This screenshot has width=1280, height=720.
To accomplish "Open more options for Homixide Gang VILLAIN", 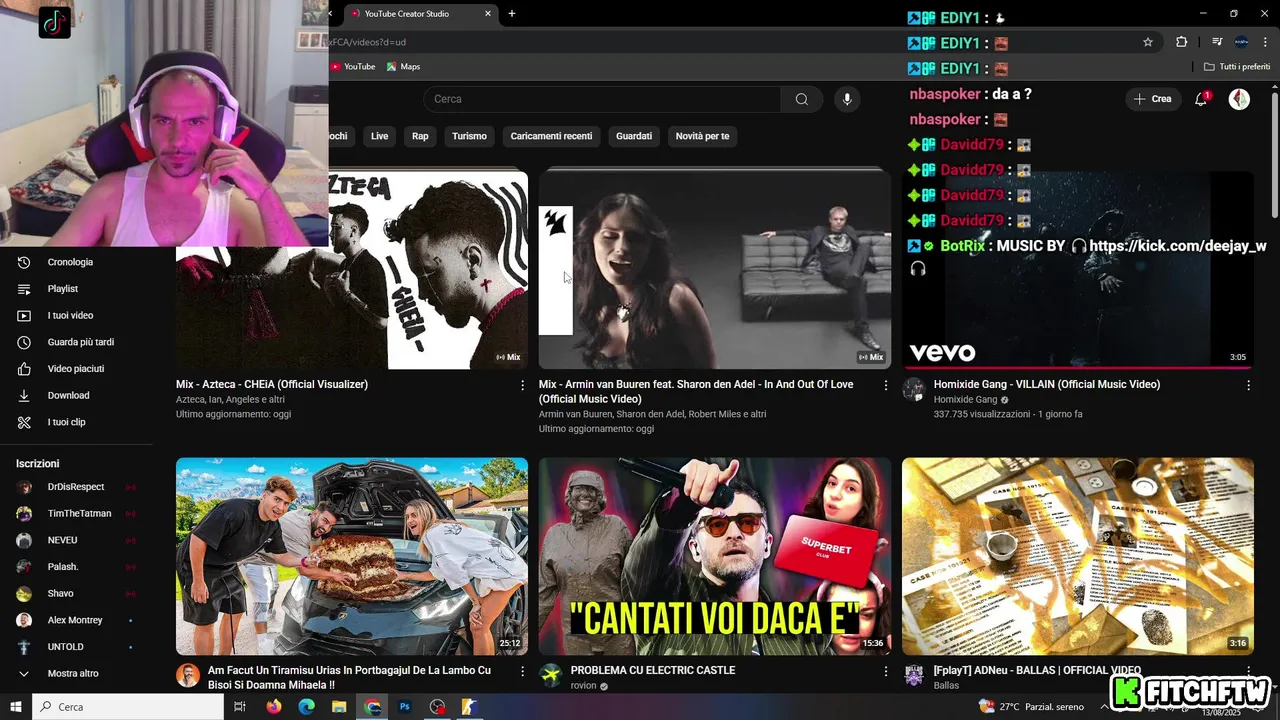I will pyautogui.click(x=1248, y=385).
